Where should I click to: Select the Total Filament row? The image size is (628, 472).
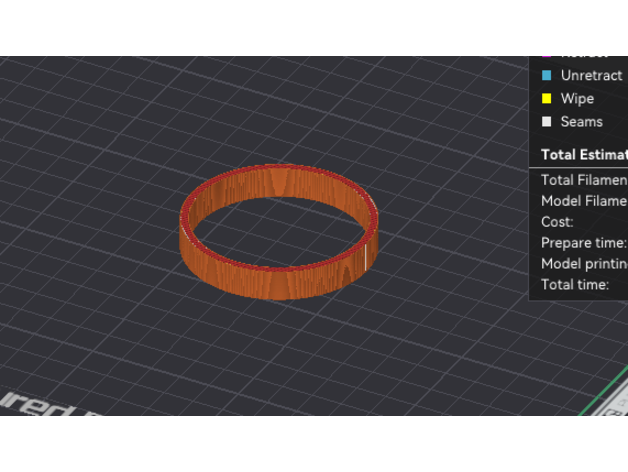[x=583, y=180]
